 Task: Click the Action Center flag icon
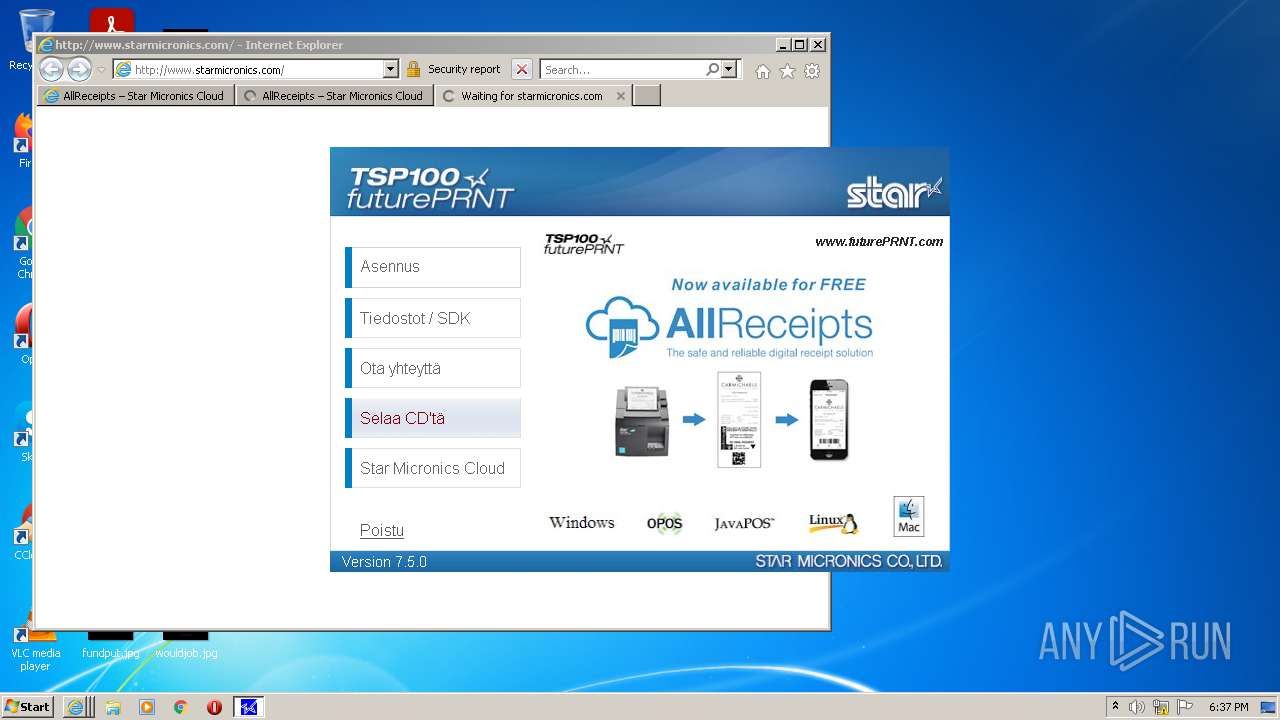(1185, 707)
